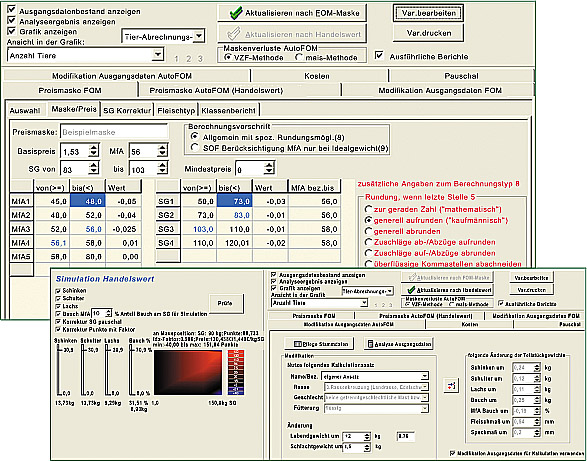The height and width of the screenshot is (461, 587).
Task: Choose generell aufrunden (kaufmännisch) rounding
Action: 368,220
